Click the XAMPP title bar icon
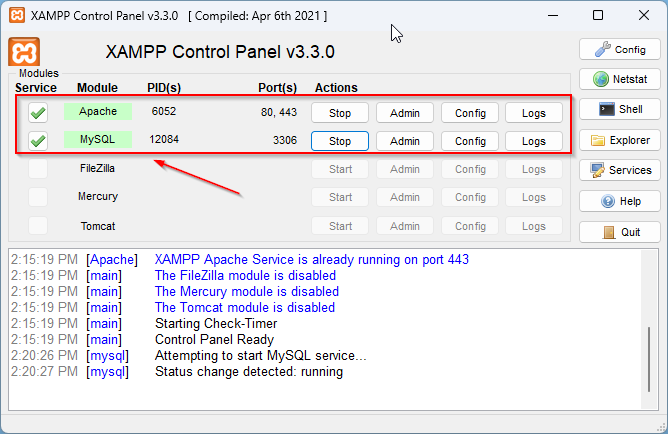 pyautogui.click(x=17, y=15)
